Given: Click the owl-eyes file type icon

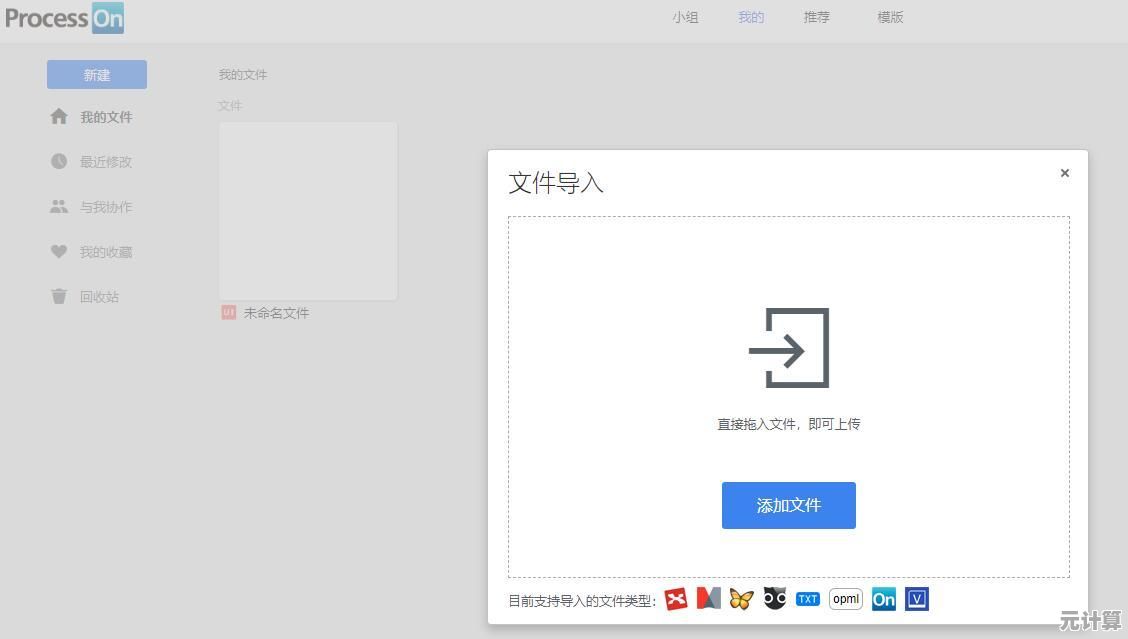Looking at the screenshot, I should (x=774, y=598).
